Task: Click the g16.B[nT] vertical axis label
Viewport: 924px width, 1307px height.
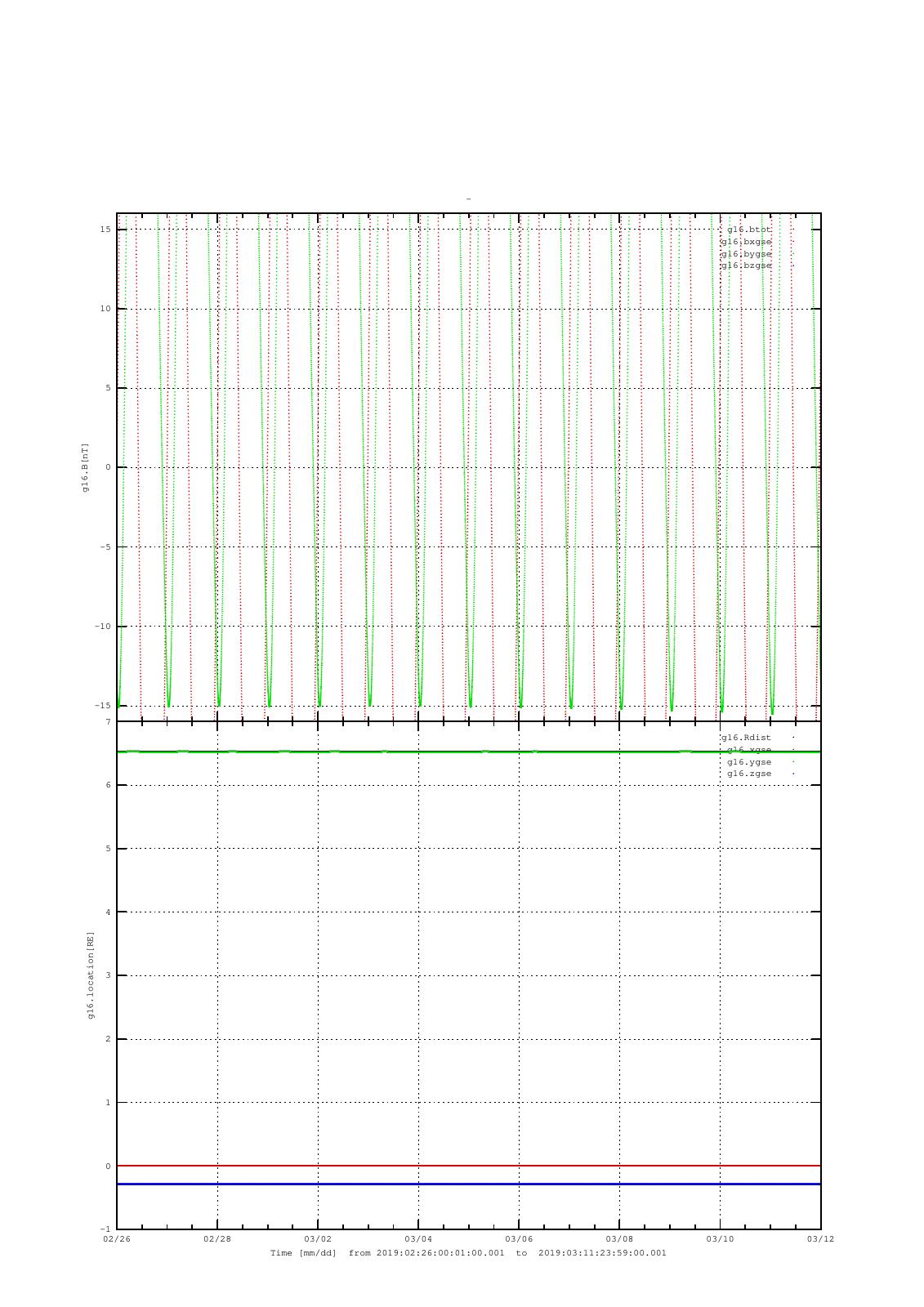Action: coord(85,467)
